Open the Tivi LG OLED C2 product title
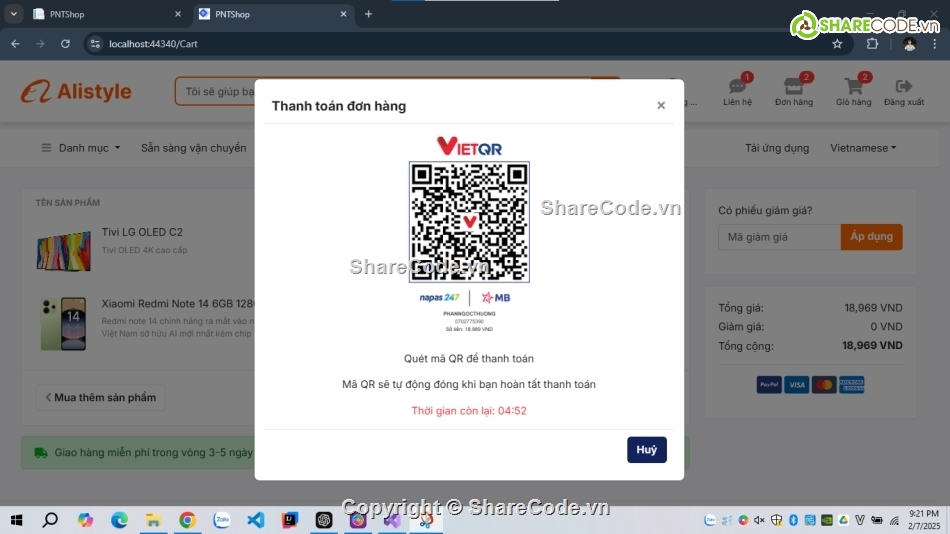This screenshot has height=534, width=950. tap(142, 232)
